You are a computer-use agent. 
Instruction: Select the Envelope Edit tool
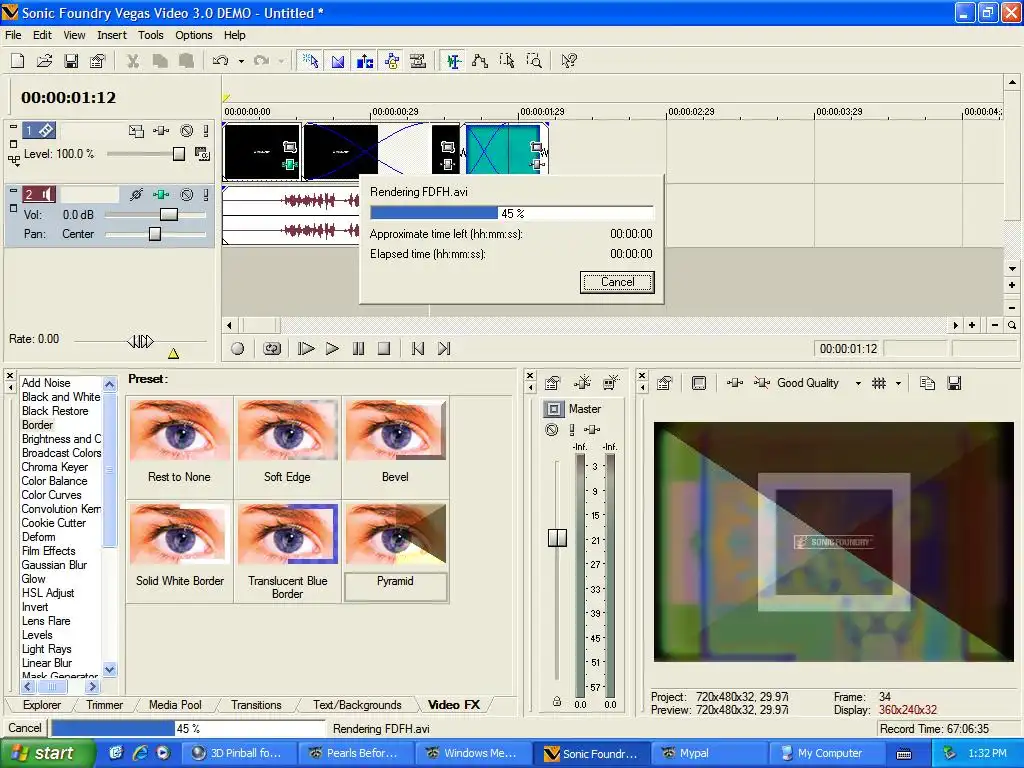(479, 61)
